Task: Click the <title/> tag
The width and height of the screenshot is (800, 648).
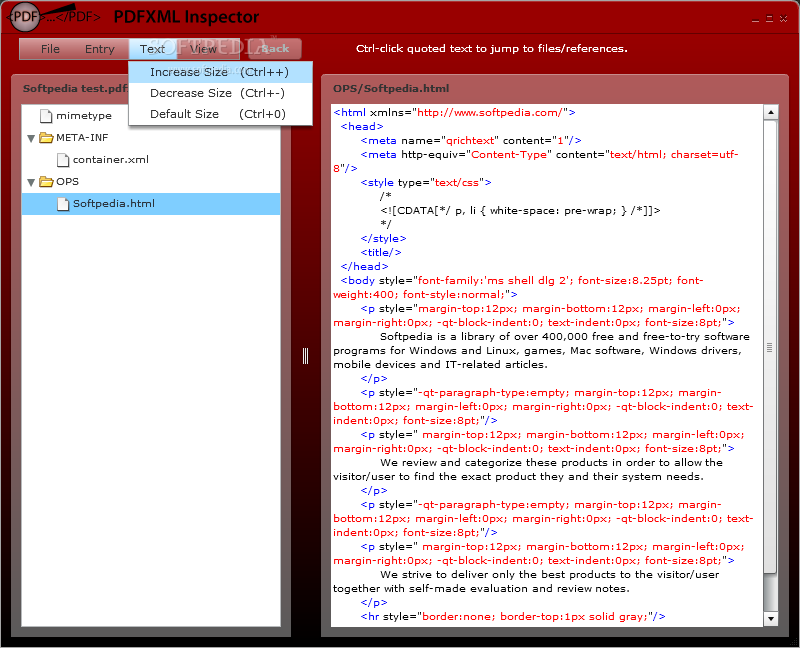Action: coord(381,252)
